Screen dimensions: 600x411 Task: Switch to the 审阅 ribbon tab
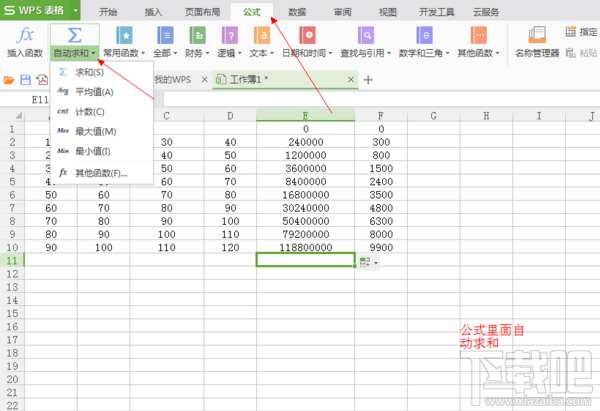pyautogui.click(x=342, y=12)
